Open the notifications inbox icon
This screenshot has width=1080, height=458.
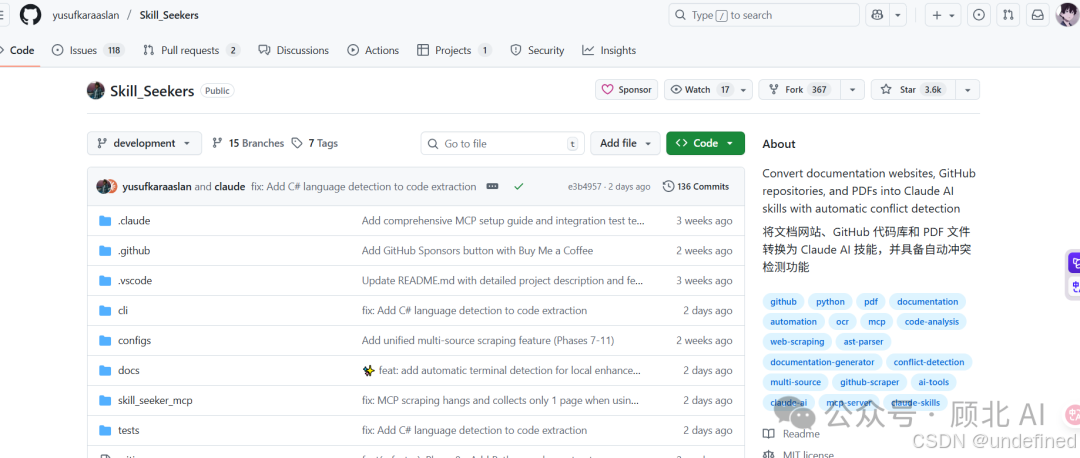(x=1037, y=15)
